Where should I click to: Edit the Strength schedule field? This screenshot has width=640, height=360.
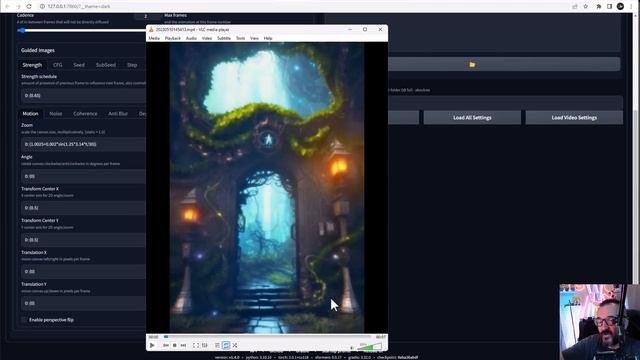(x=83, y=96)
